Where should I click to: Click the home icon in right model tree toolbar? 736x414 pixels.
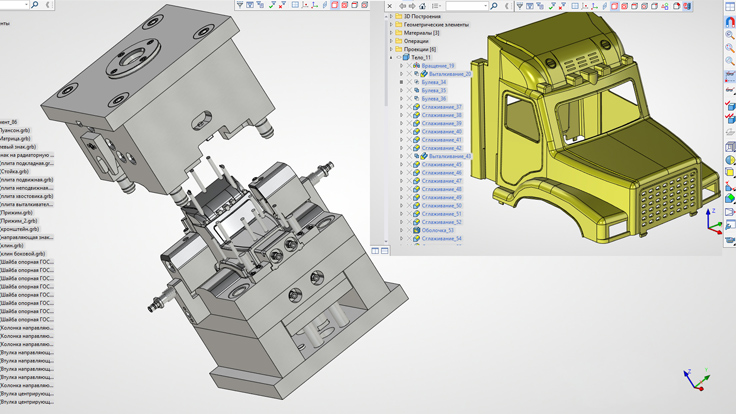(422, 6)
